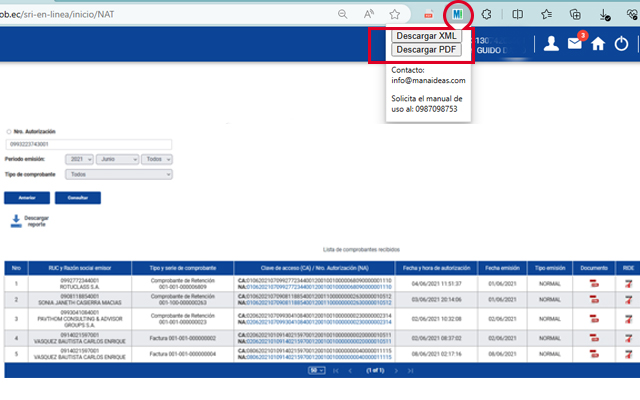Open the browser favorites list icon

coord(546,15)
